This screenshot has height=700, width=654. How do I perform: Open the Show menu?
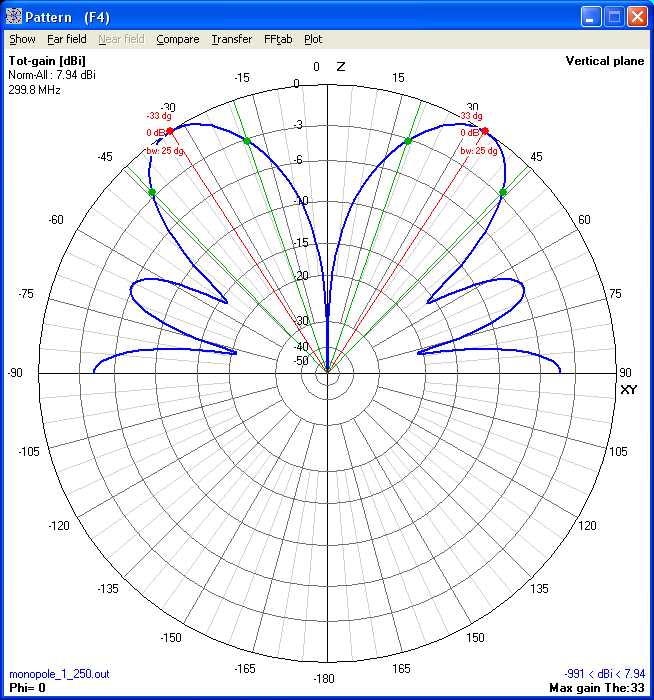(x=22, y=39)
